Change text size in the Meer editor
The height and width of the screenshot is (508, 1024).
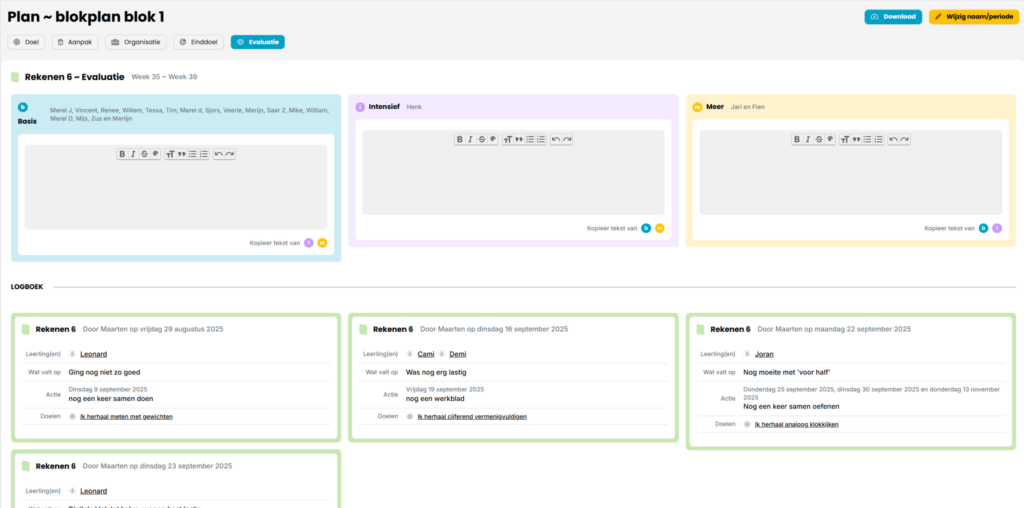[844, 139]
